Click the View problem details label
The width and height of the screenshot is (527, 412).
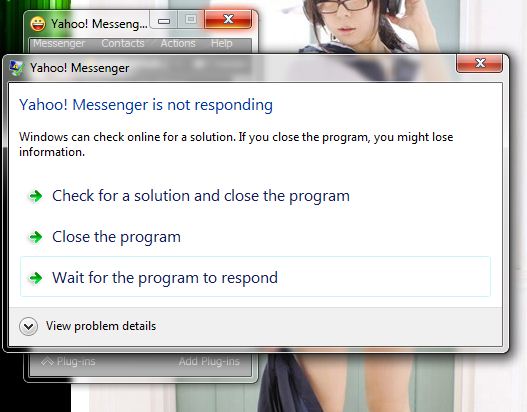pyautogui.click(x=101, y=326)
